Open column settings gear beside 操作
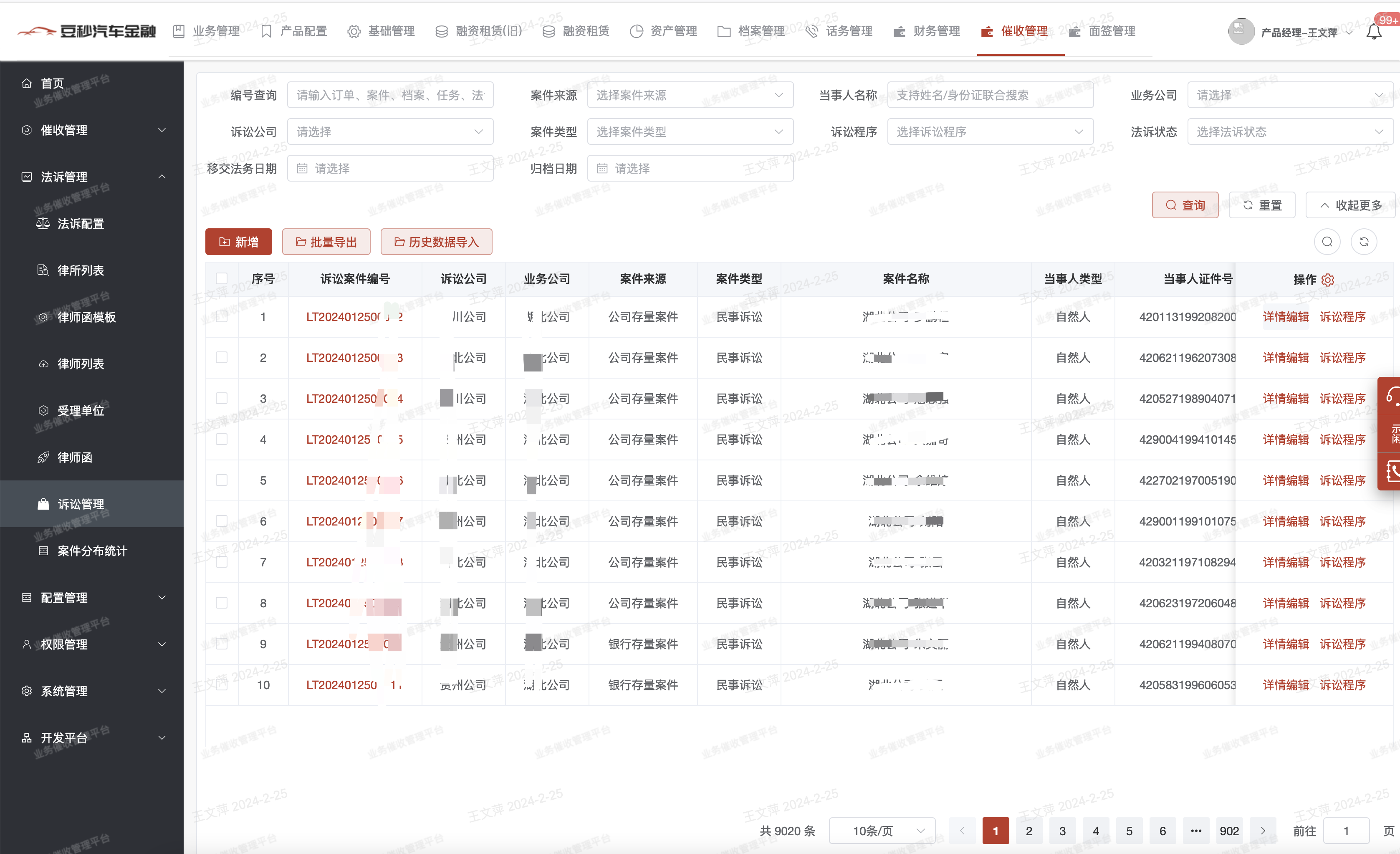The image size is (1400, 854). coord(1327,280)
